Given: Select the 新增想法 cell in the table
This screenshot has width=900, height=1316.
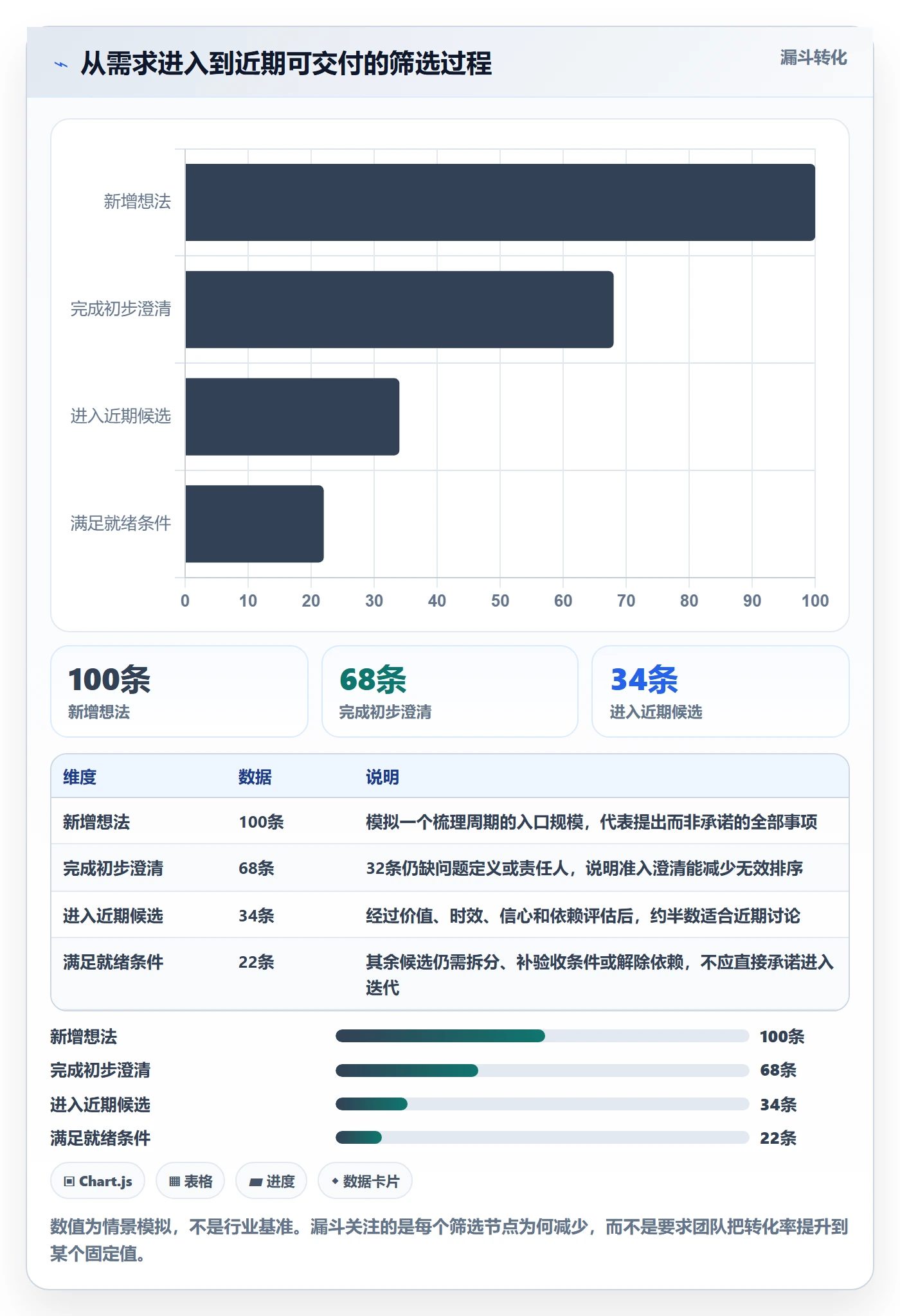Looking at the screenshot, I should [x=96, y=822].
